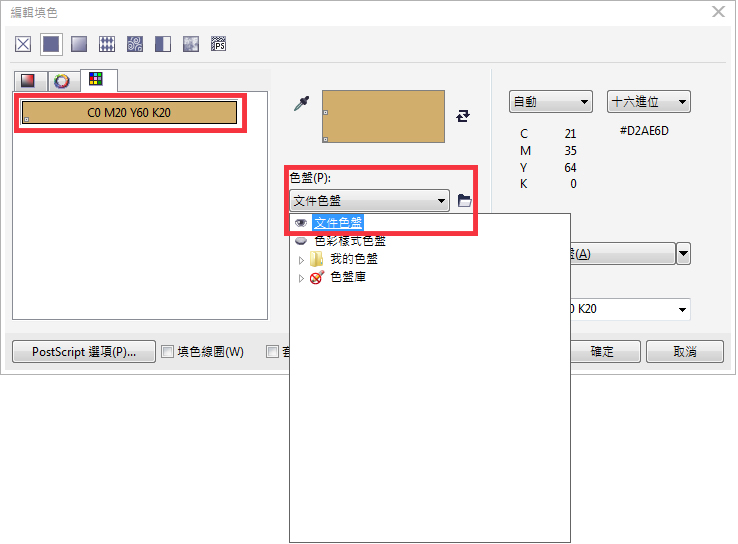Select the C0 M20 Y60 K20 swatch
Screen dimensions: 738x544
(129, 113)
